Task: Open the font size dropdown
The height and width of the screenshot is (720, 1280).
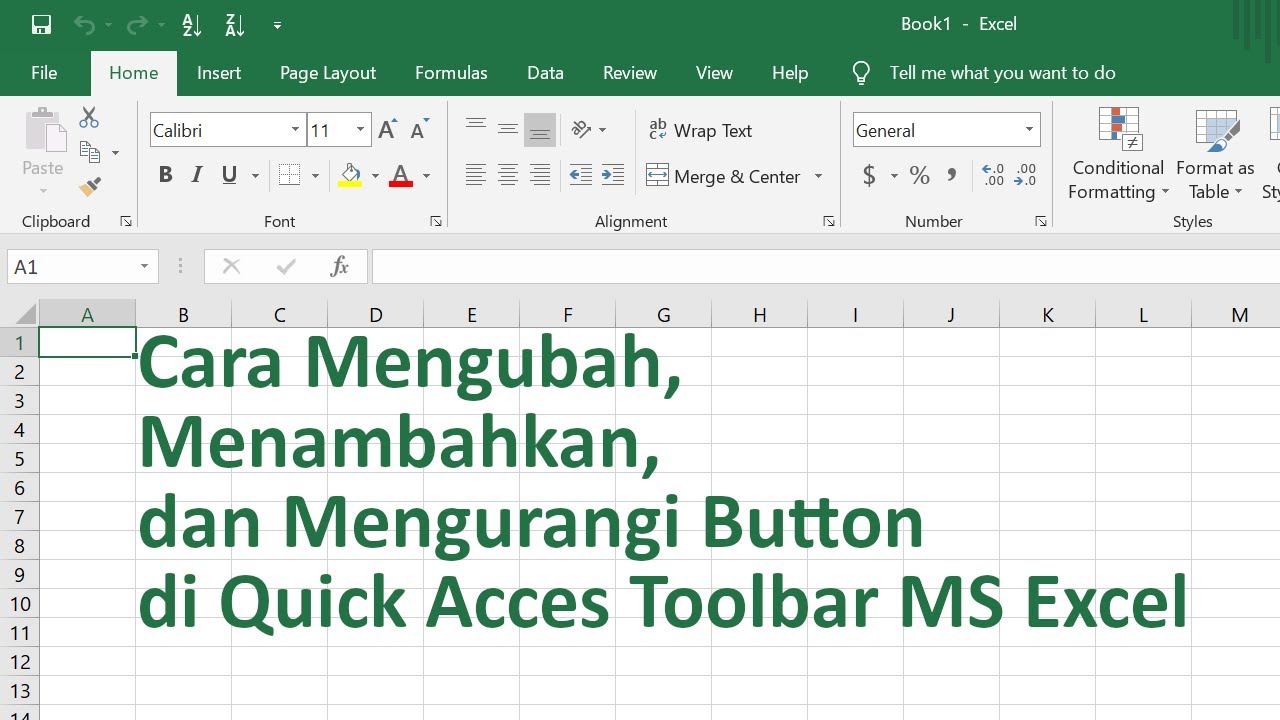Action: [x=360, y=130]
